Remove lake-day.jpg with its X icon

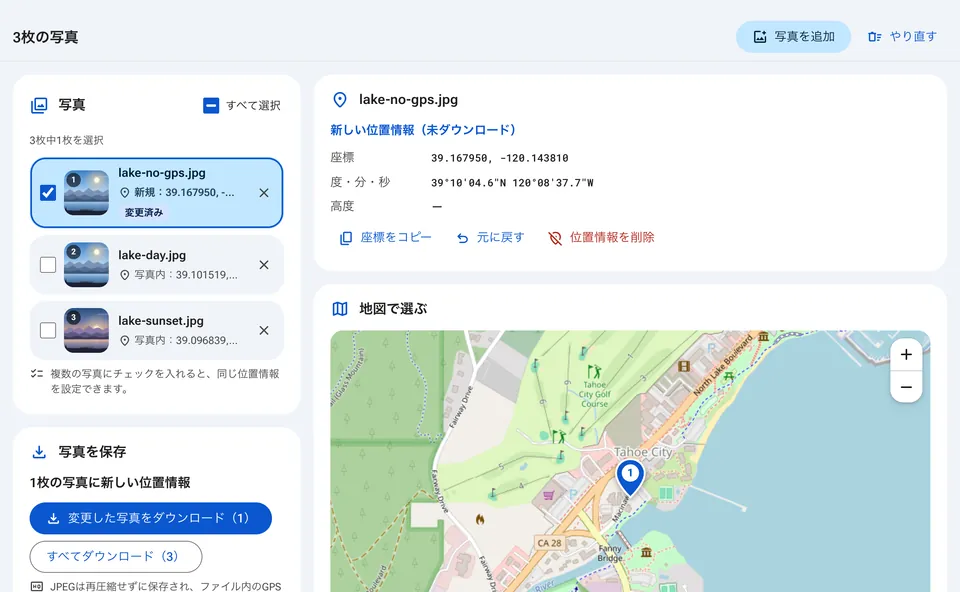(x=264, y=264)
